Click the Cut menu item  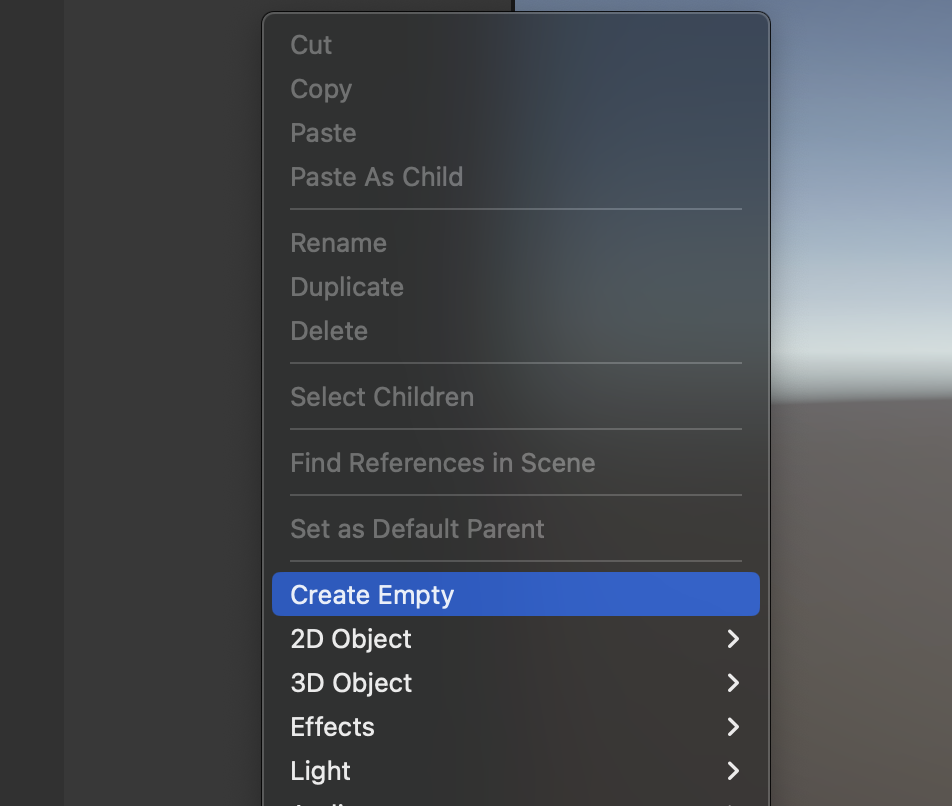[x=311, y=45]
